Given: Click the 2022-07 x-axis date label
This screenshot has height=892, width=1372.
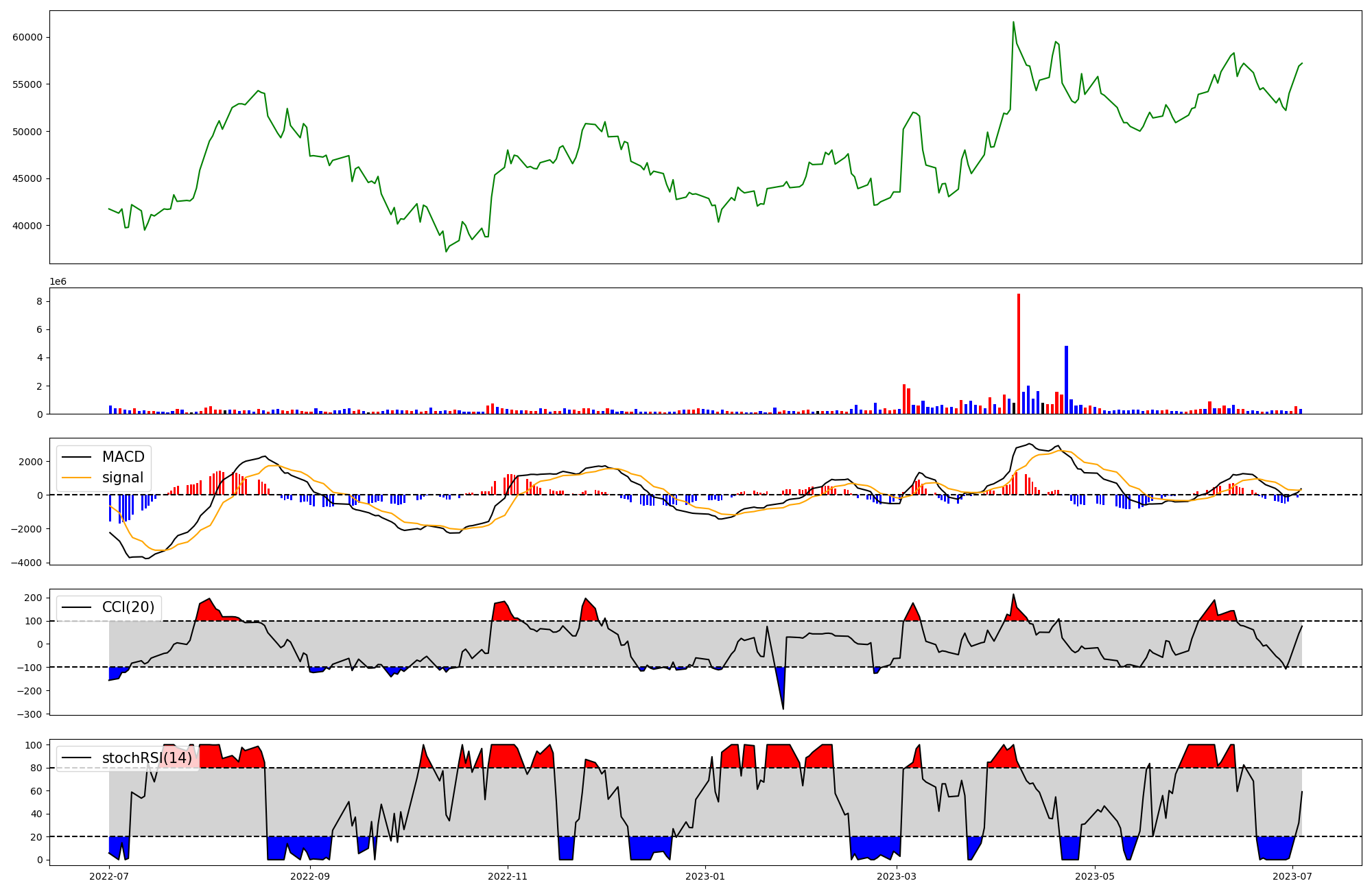Looking at the screenshot, I should [109, 876].
